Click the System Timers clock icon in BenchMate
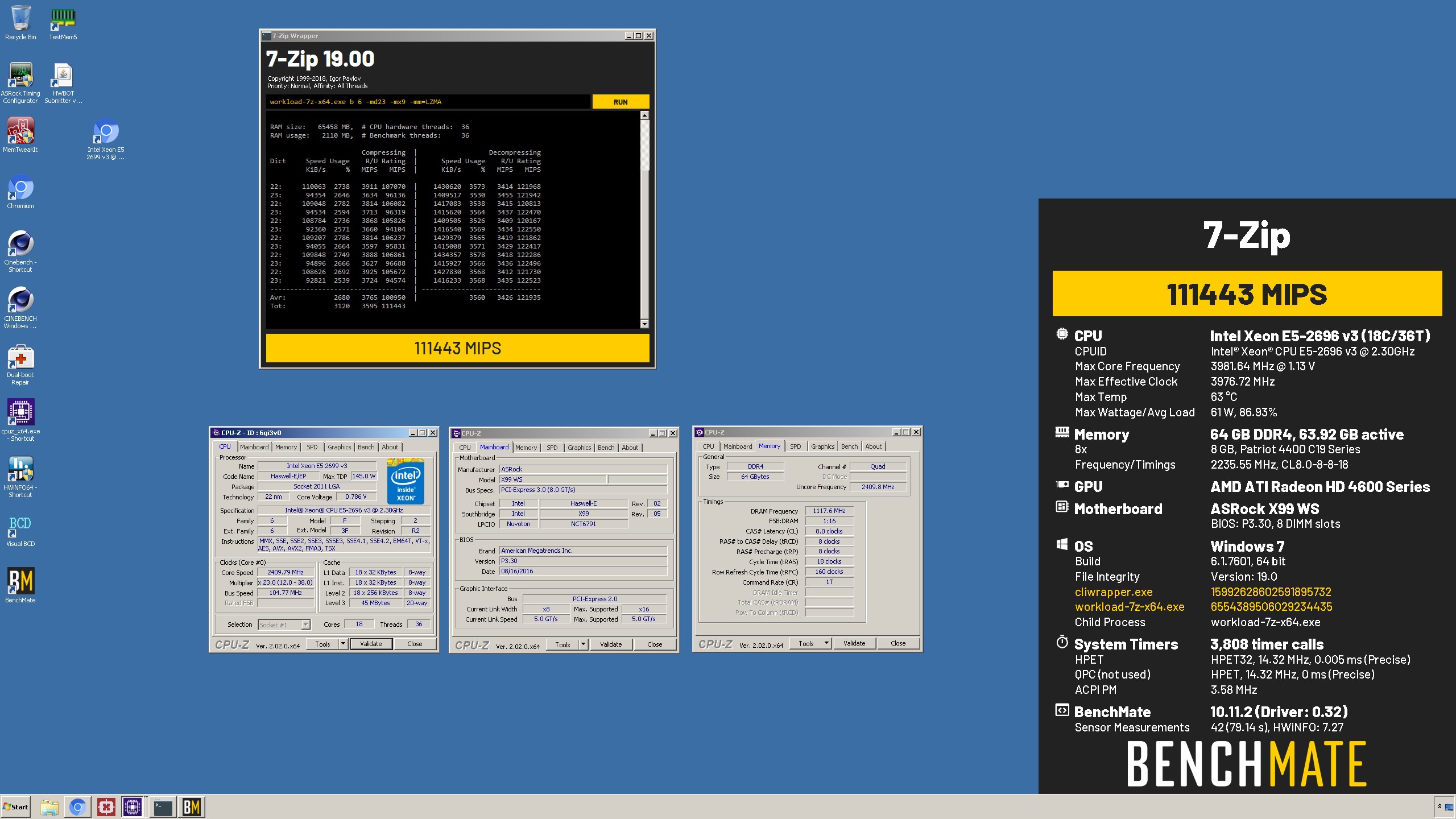This screenshot has height=819, width=1456. click(1062, 643)
